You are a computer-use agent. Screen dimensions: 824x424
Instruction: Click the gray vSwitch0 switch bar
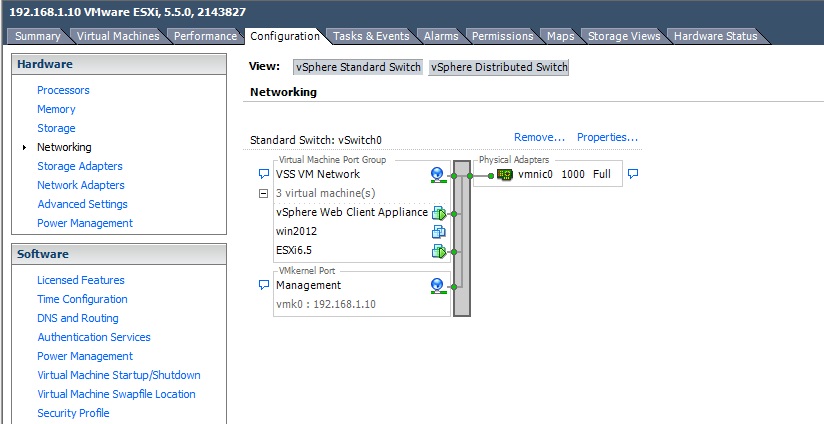pyautogui.click(x=462, y=239)
